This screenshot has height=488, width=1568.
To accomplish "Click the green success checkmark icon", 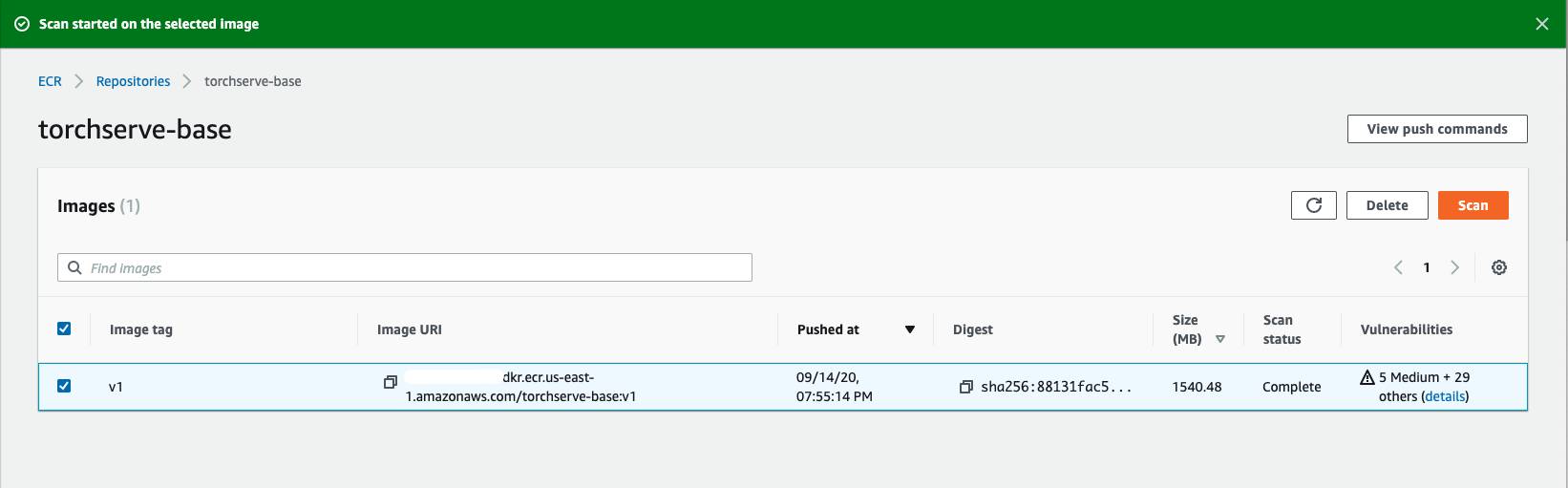I will pos(21,24).
